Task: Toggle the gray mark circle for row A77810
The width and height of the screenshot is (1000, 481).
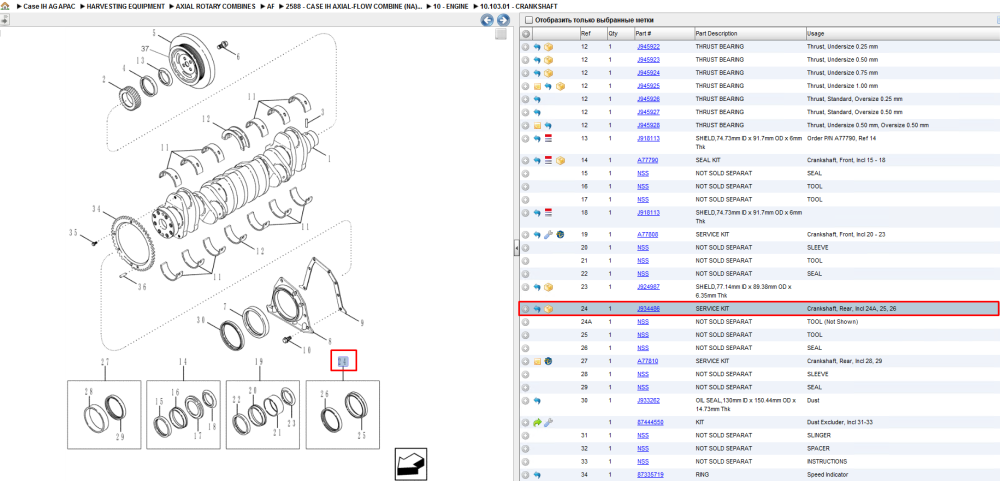Action: 526,361
